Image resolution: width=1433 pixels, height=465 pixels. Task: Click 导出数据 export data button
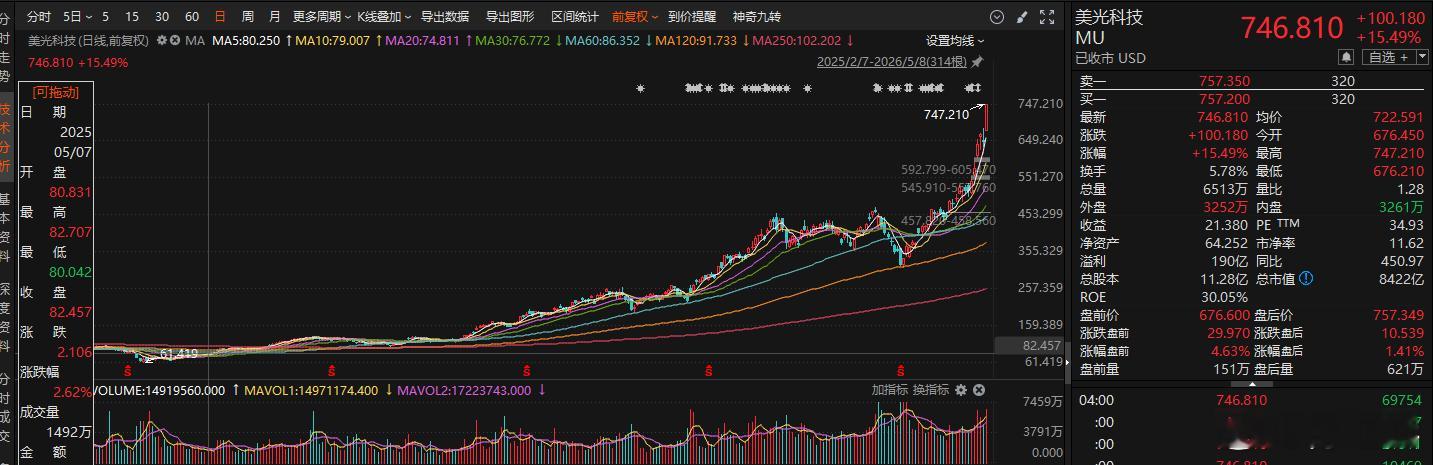445,17
